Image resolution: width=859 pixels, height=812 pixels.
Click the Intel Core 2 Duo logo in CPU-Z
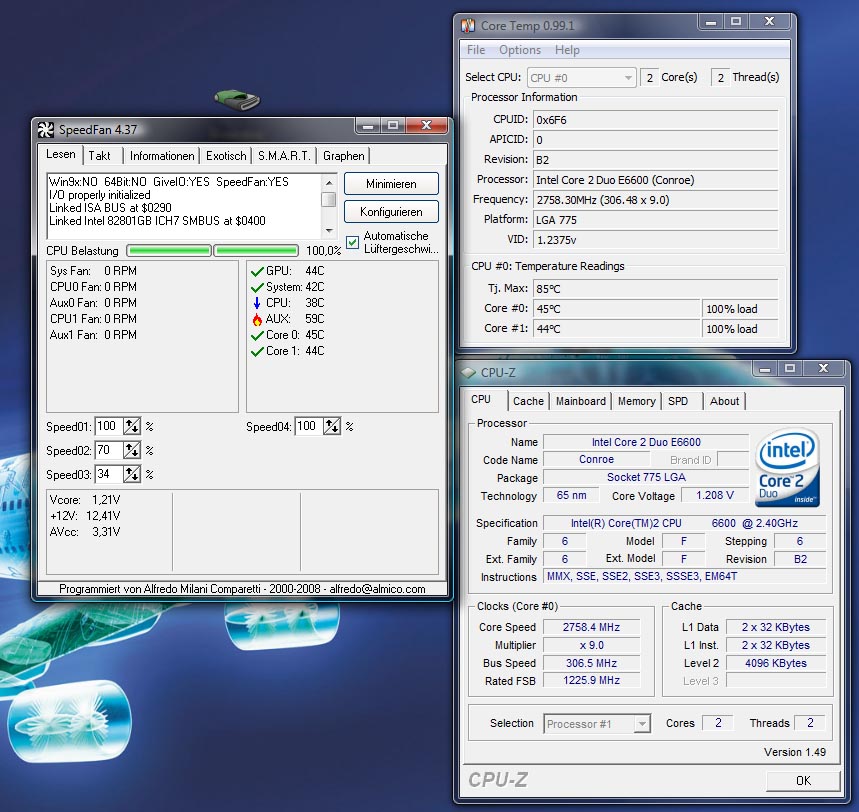tap(788, 467)
